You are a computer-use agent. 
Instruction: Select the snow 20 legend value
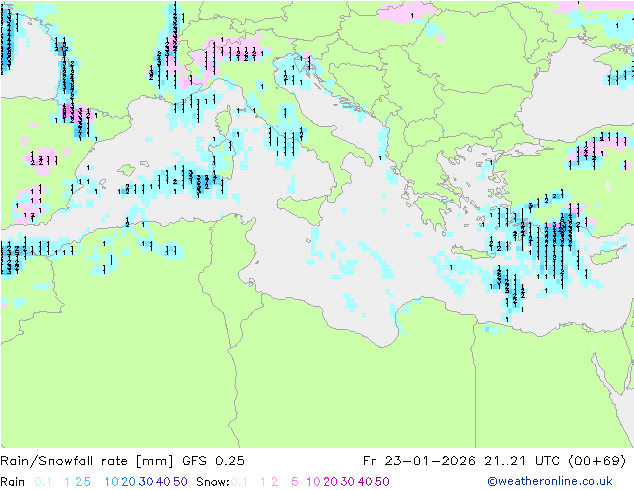tap(330, 482)
